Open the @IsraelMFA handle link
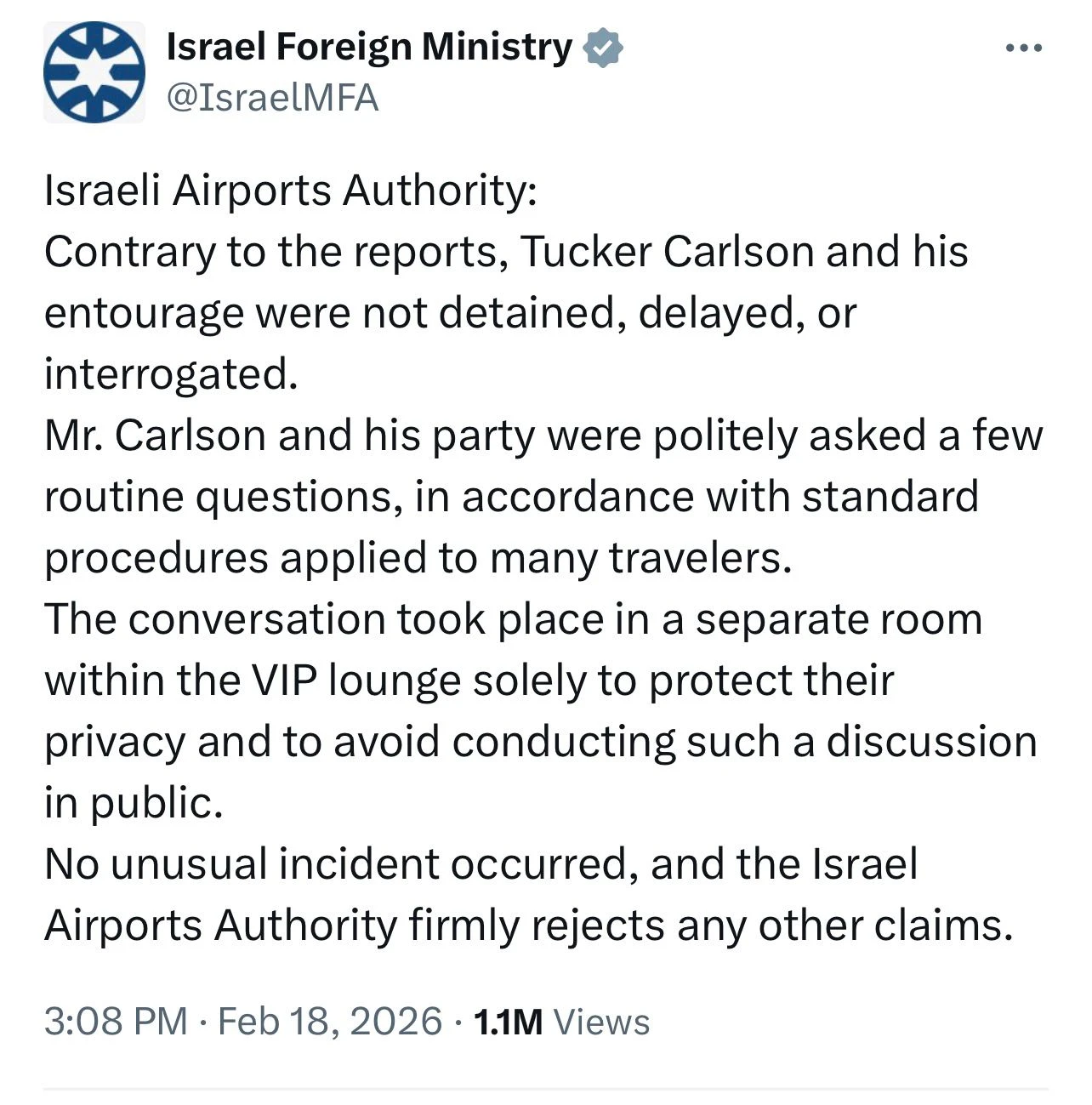Screen dimensions: 1092x1105 [272, 98]
